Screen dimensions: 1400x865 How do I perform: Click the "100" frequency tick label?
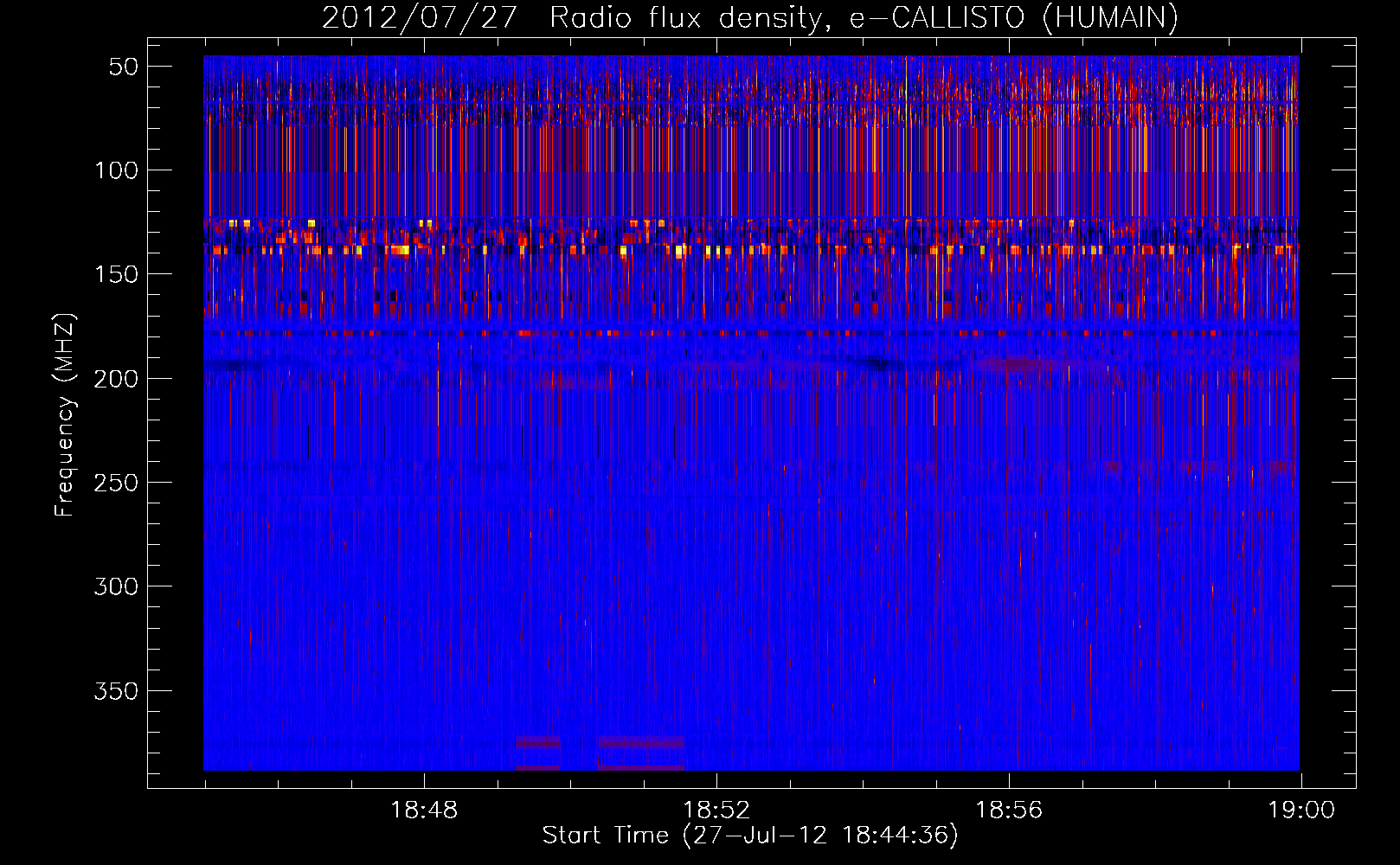[x=117, y=170]
